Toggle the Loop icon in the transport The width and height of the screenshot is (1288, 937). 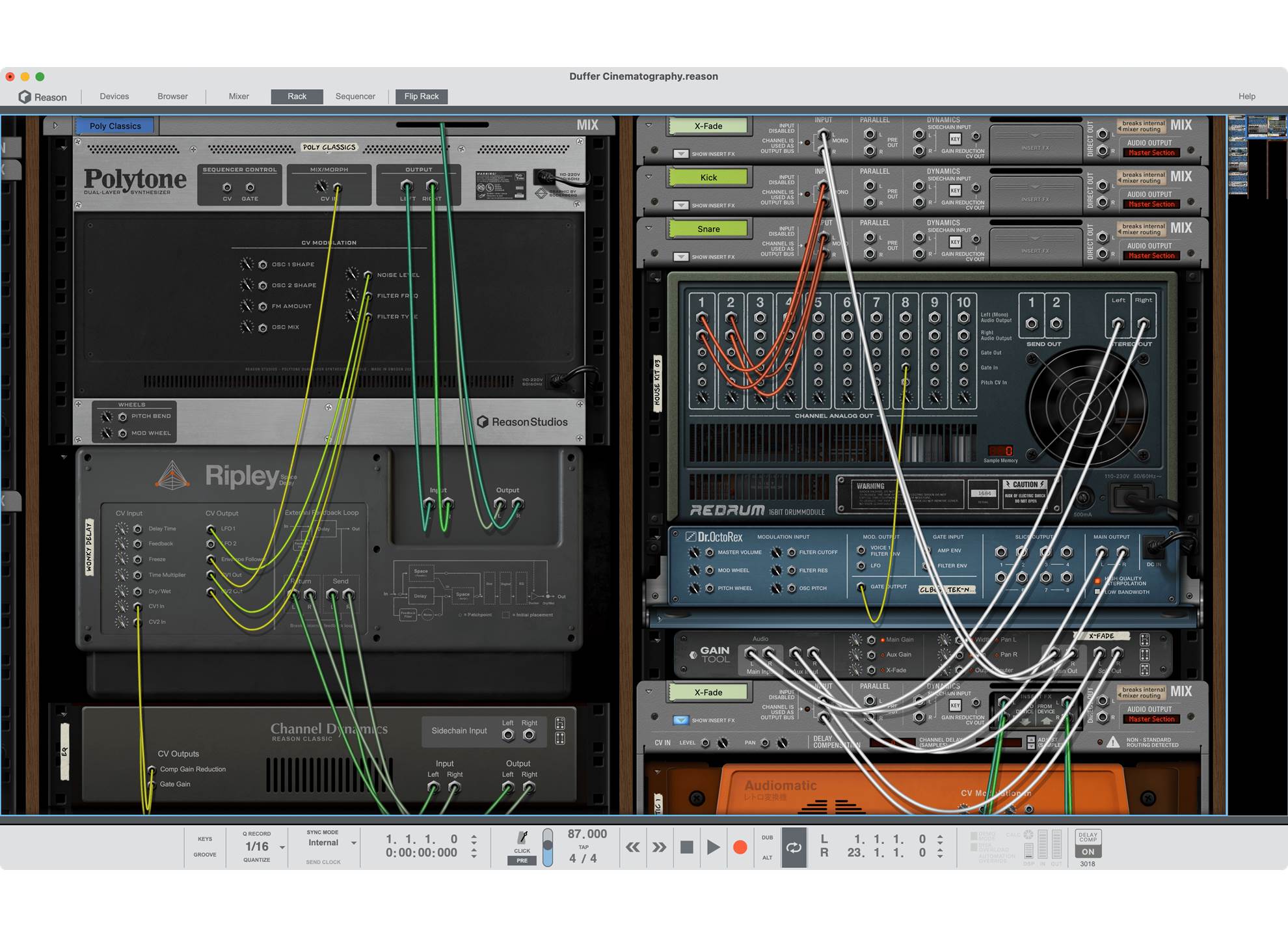click(794, 847)
